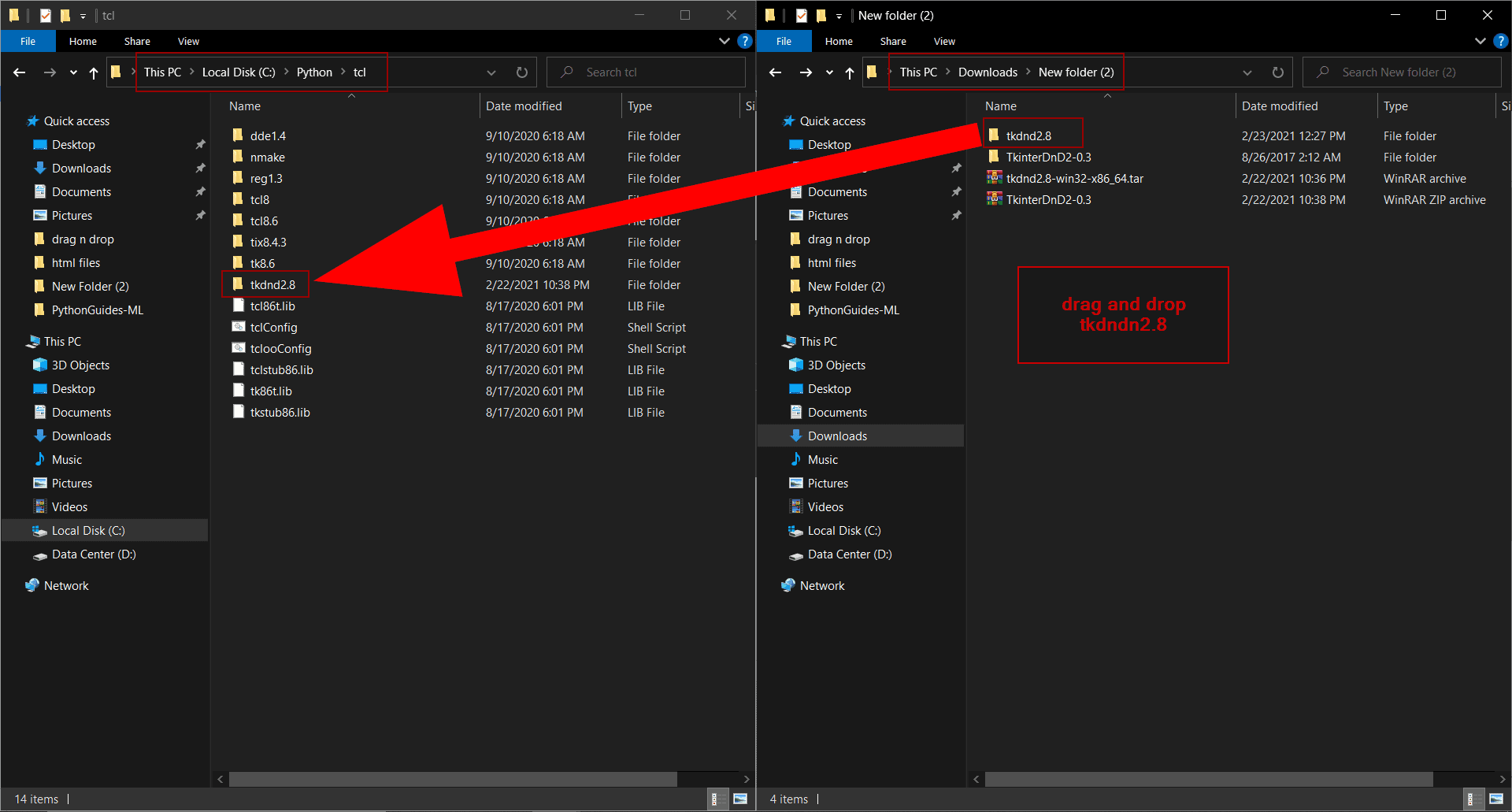Expand the Python breadcrumb chevron before tcl

[343, 72]
